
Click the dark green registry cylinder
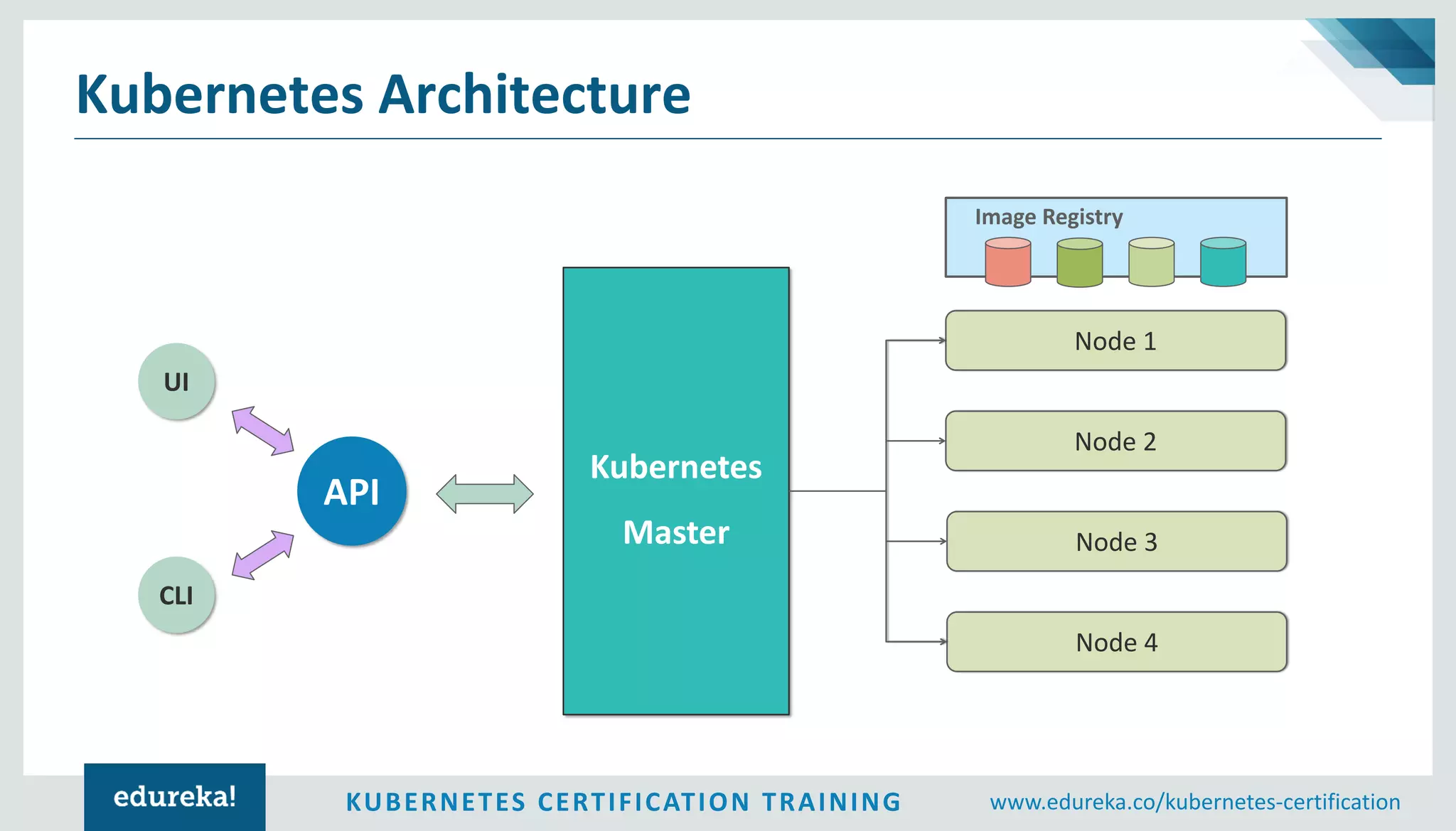[1080, 262]
